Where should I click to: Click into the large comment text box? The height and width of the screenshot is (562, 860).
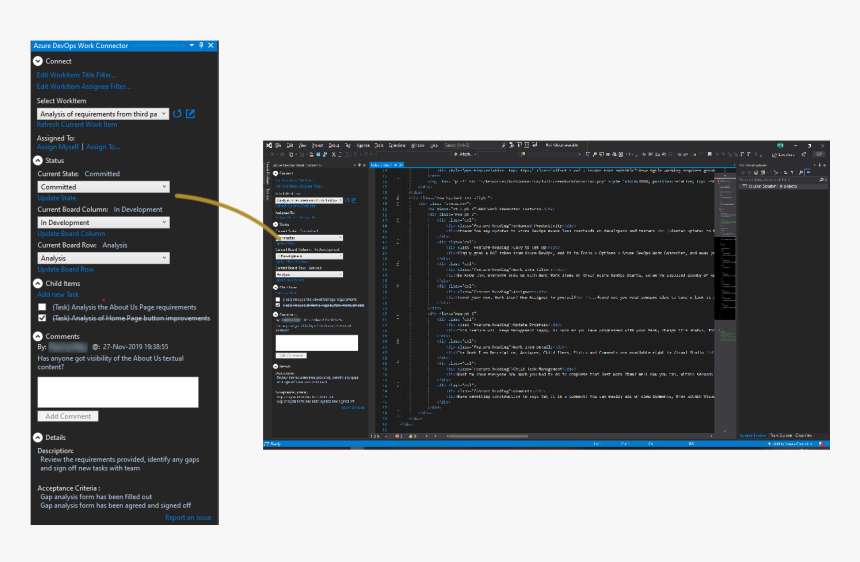[118, 392]
